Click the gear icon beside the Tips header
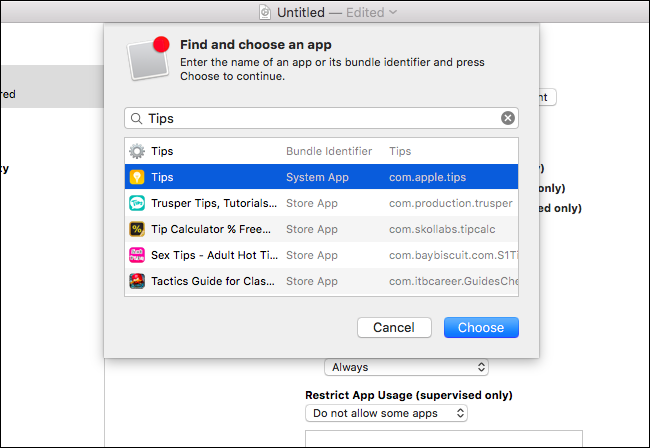 pos(137,151)
